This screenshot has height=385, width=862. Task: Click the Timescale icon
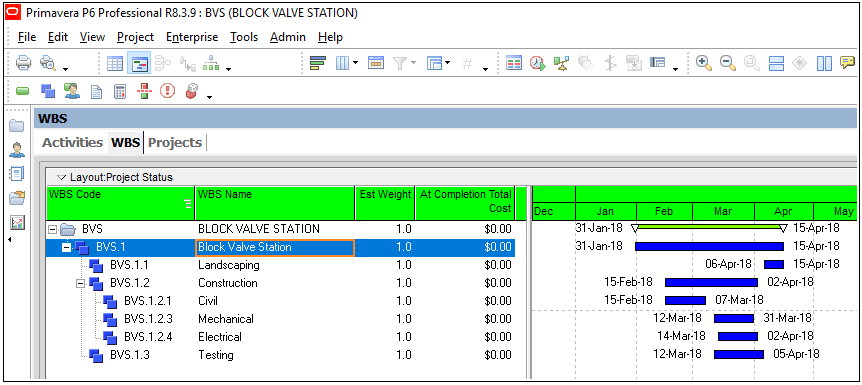tap(376, 63)
